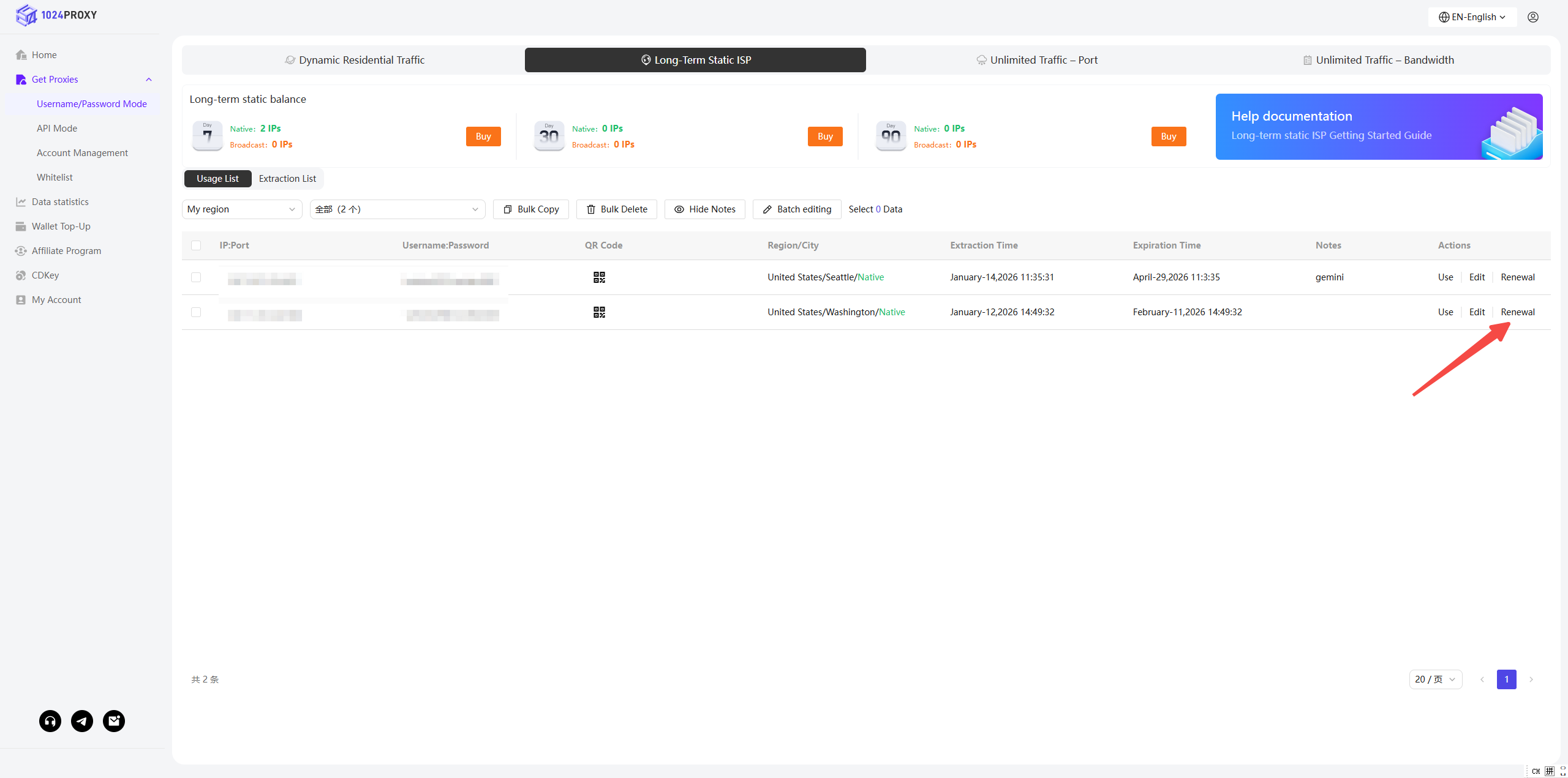Open the My region dropdown
Image resolution: width=1568 pixels, height=778 pixels.
click(x=241, y=209)
